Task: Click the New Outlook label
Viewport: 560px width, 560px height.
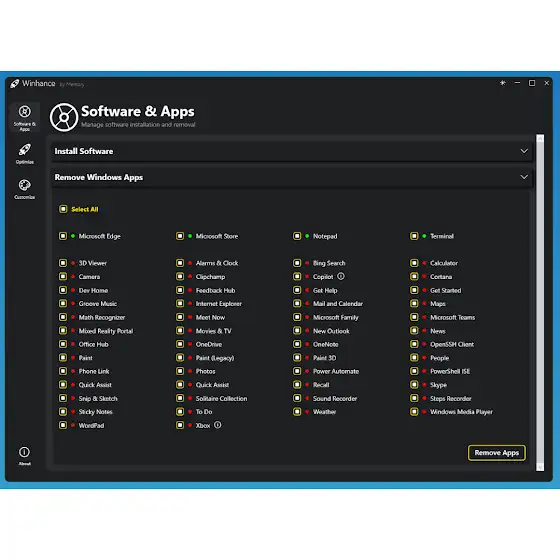Action: coord(331,331)
